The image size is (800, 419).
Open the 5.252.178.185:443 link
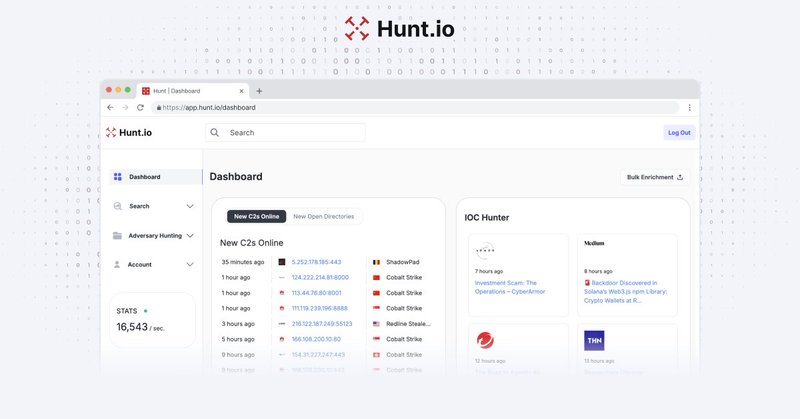tap(316, 262)
